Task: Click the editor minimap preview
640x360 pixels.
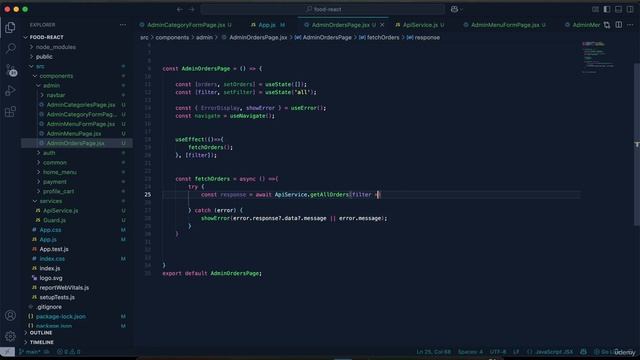Action: pyautogui.click(x=599, y=57)
